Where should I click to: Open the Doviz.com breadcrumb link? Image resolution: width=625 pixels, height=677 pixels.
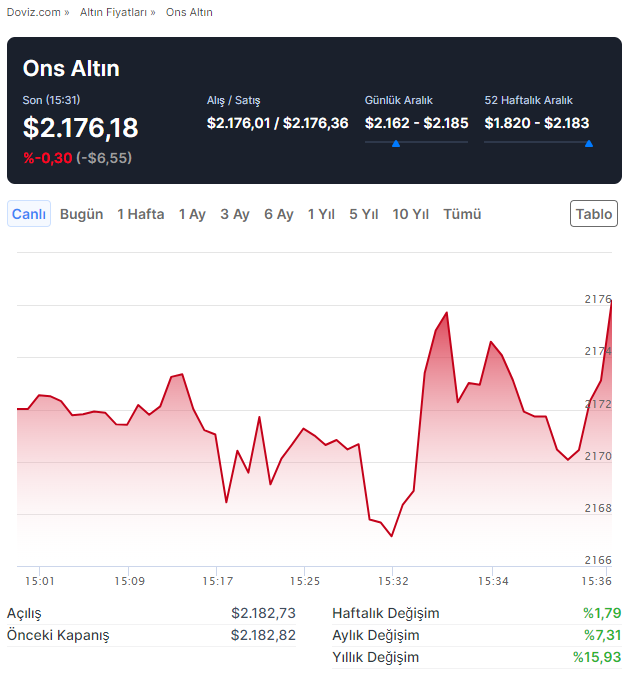(x=33, y=12)
